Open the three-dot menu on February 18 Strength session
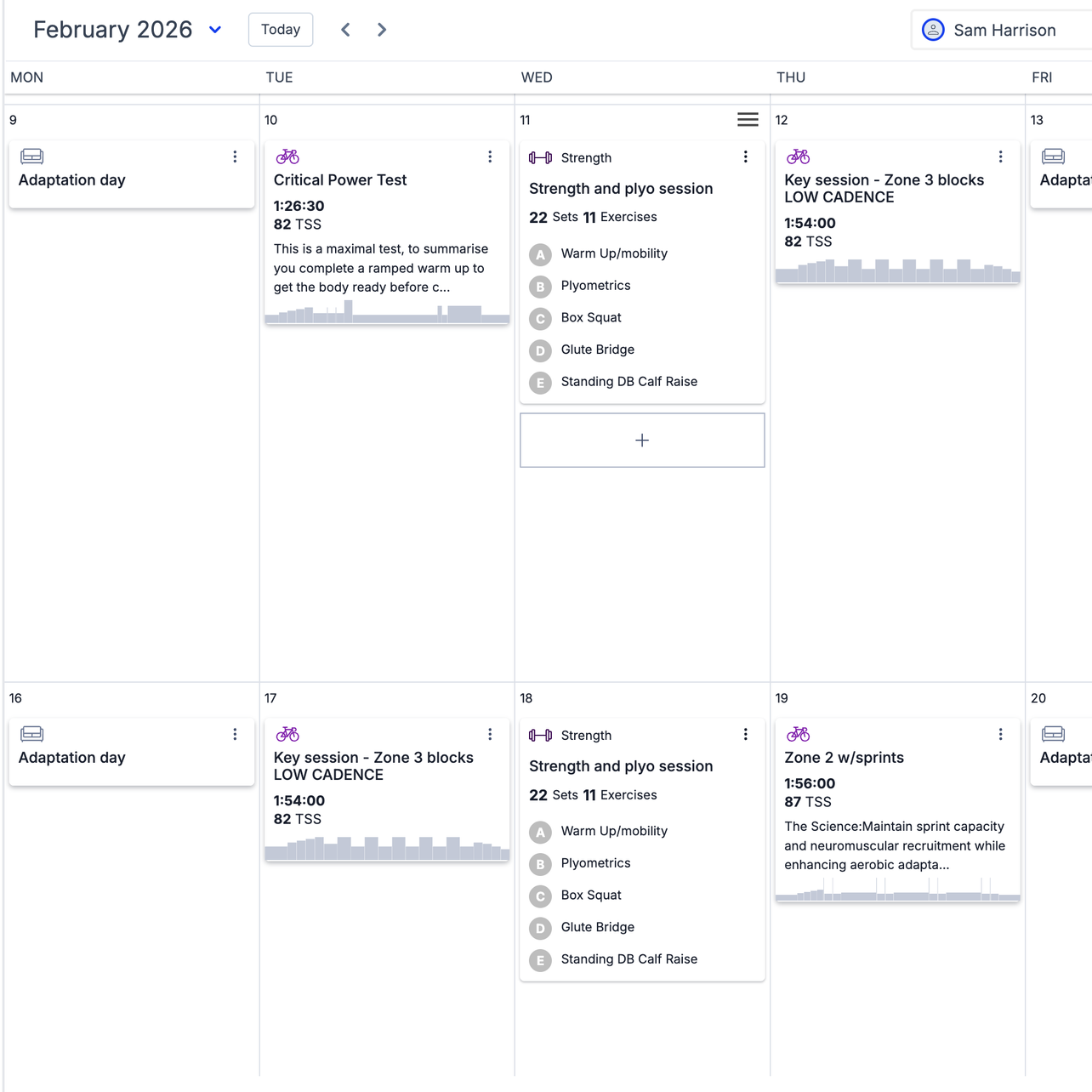Image resolution: width=1092 pixels, height=1092 pixels. [746, 734]
